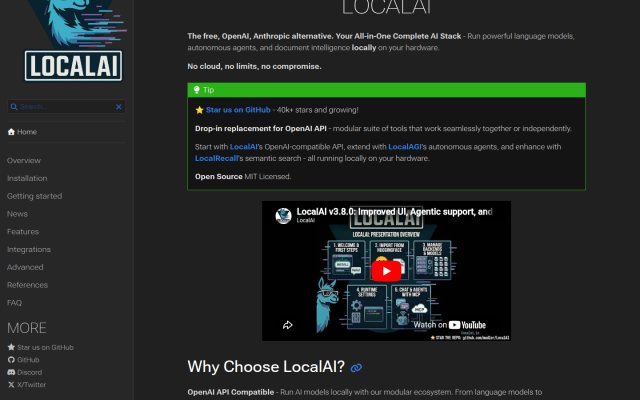The width and height of the screenshot is (640, 400).
Task: Click the Home house icon
Action: 11,132
